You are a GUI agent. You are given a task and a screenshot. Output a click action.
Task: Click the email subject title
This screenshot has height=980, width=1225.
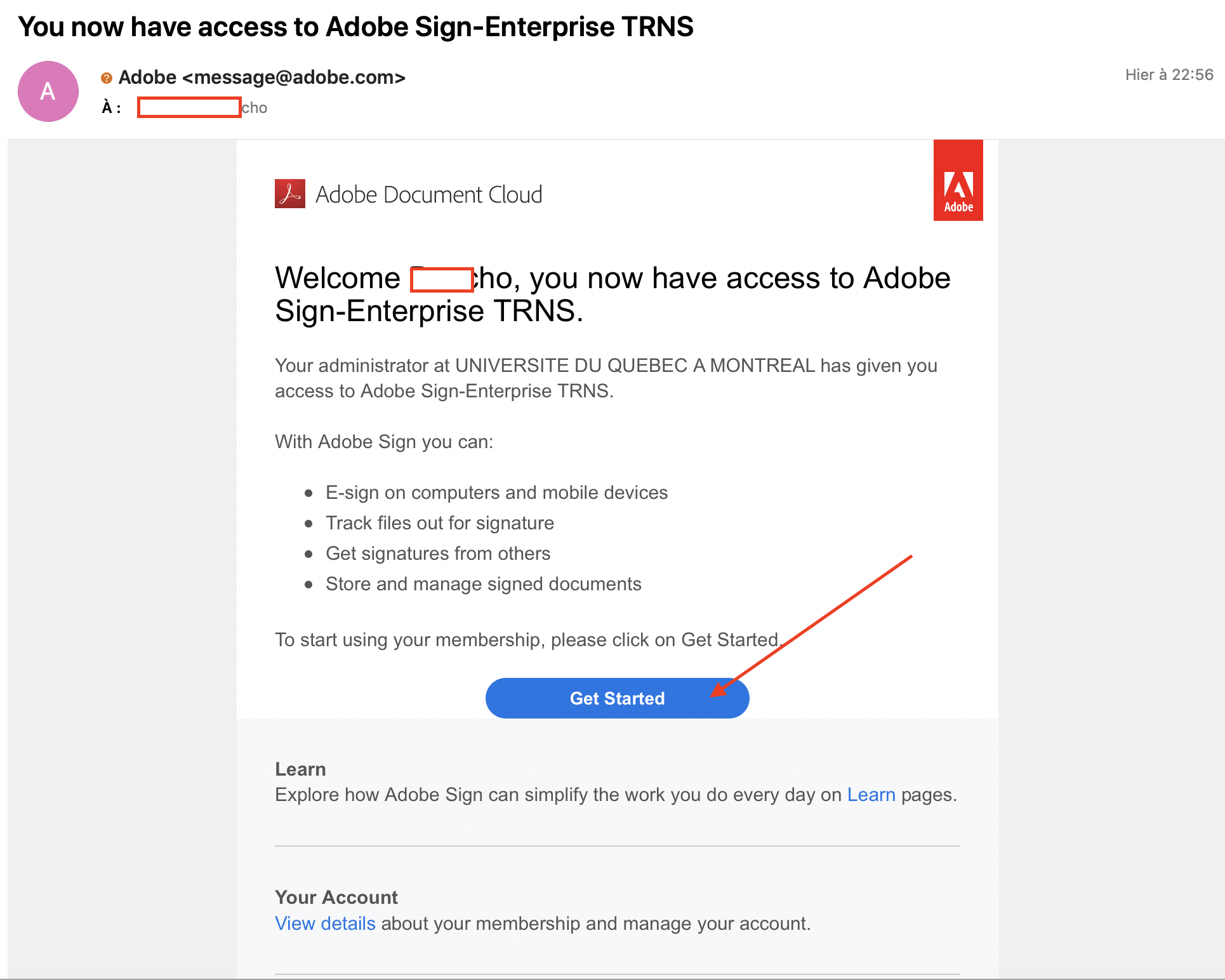(x=355, y=27)
